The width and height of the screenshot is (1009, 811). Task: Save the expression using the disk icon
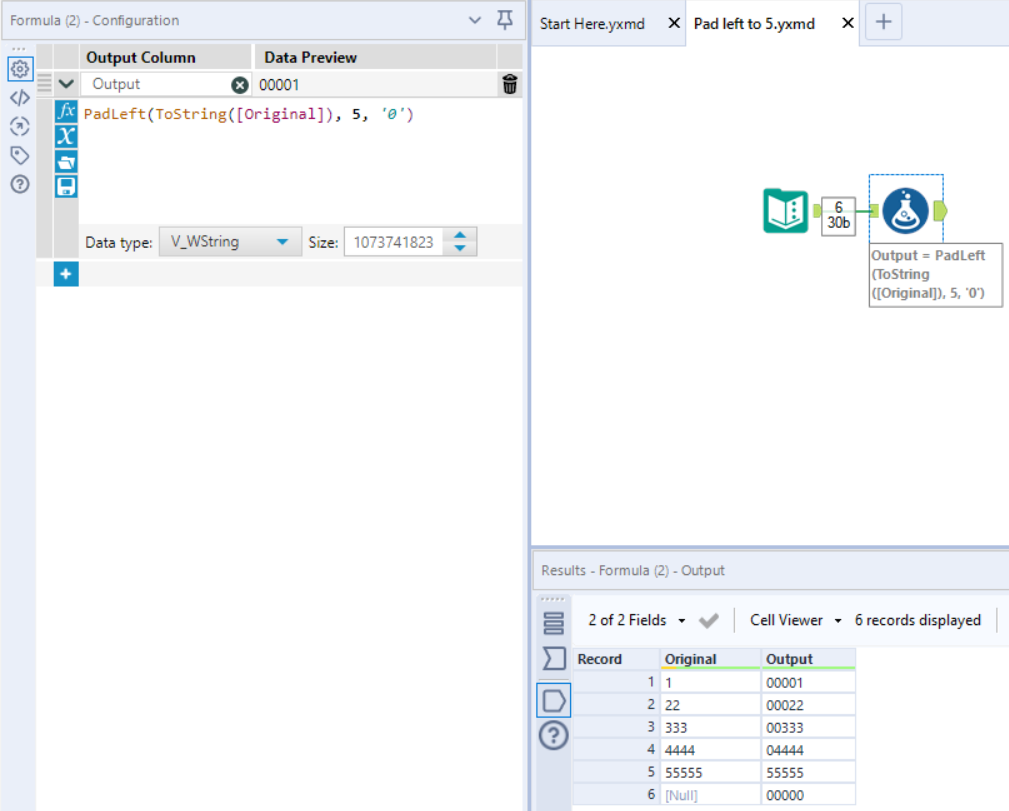click(x=65, y=185)
